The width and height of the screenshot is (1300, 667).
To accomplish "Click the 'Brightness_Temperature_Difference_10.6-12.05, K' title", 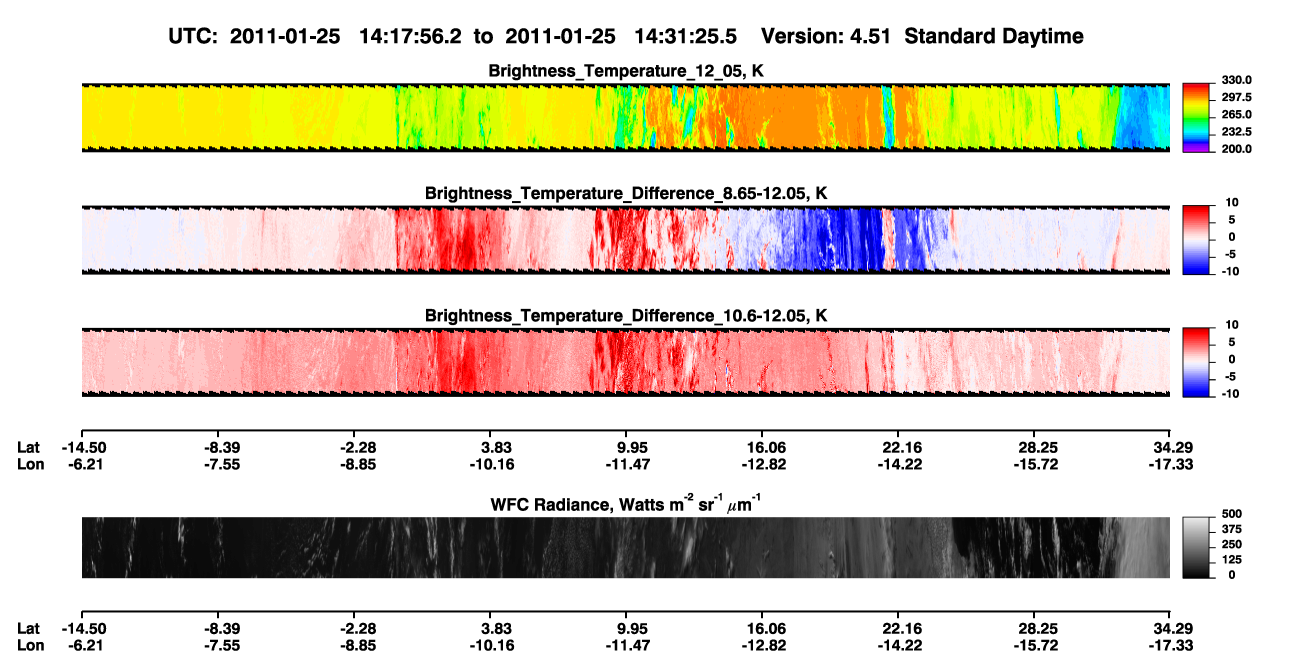I will coord(626,315).
